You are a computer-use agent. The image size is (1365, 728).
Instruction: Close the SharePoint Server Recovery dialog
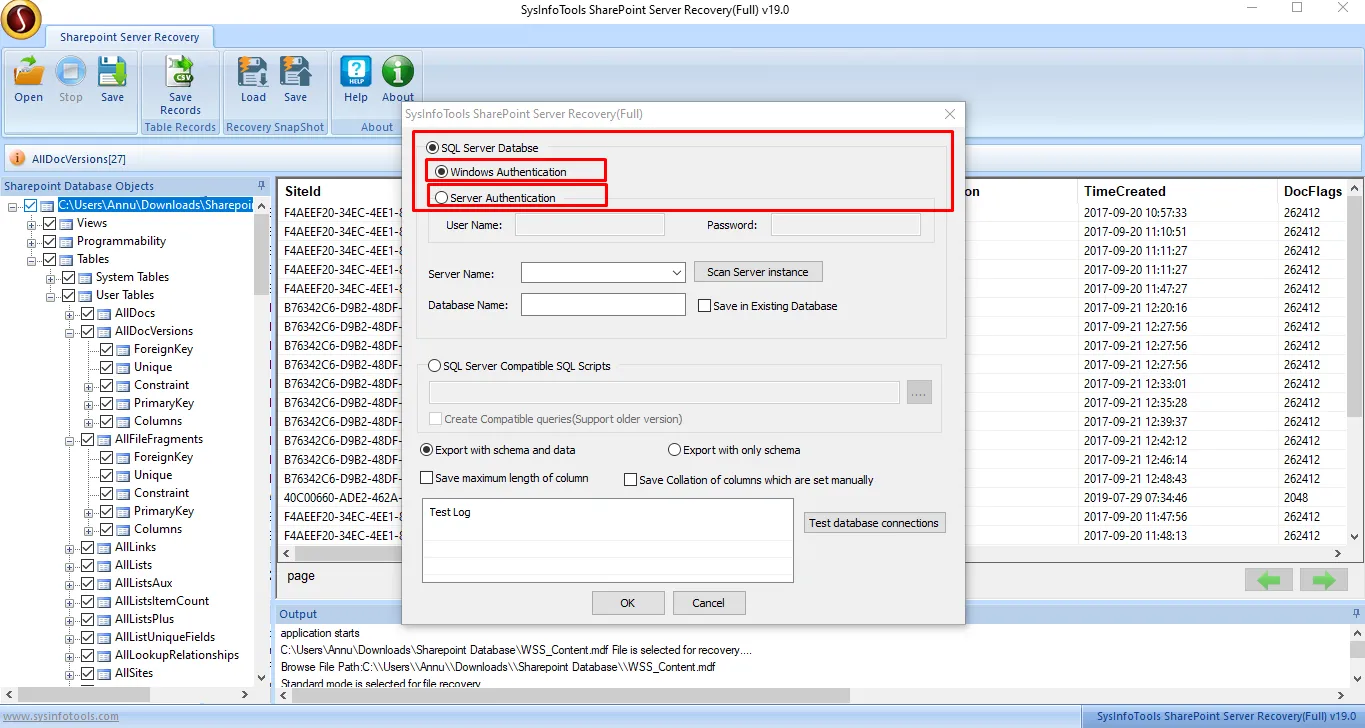coord(950,114)
